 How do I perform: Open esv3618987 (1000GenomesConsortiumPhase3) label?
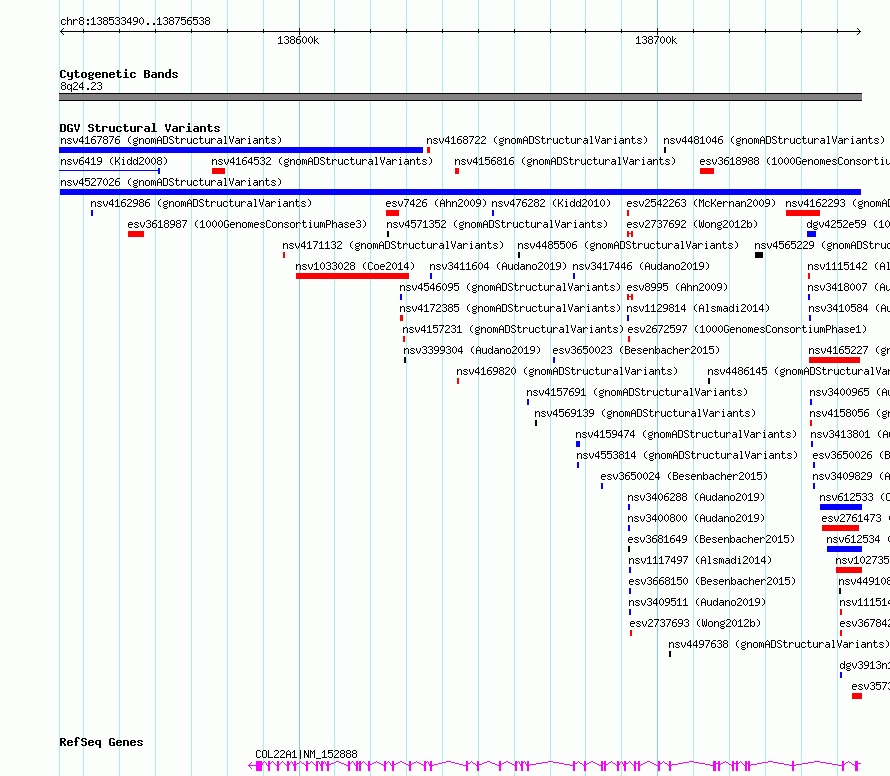247,224
